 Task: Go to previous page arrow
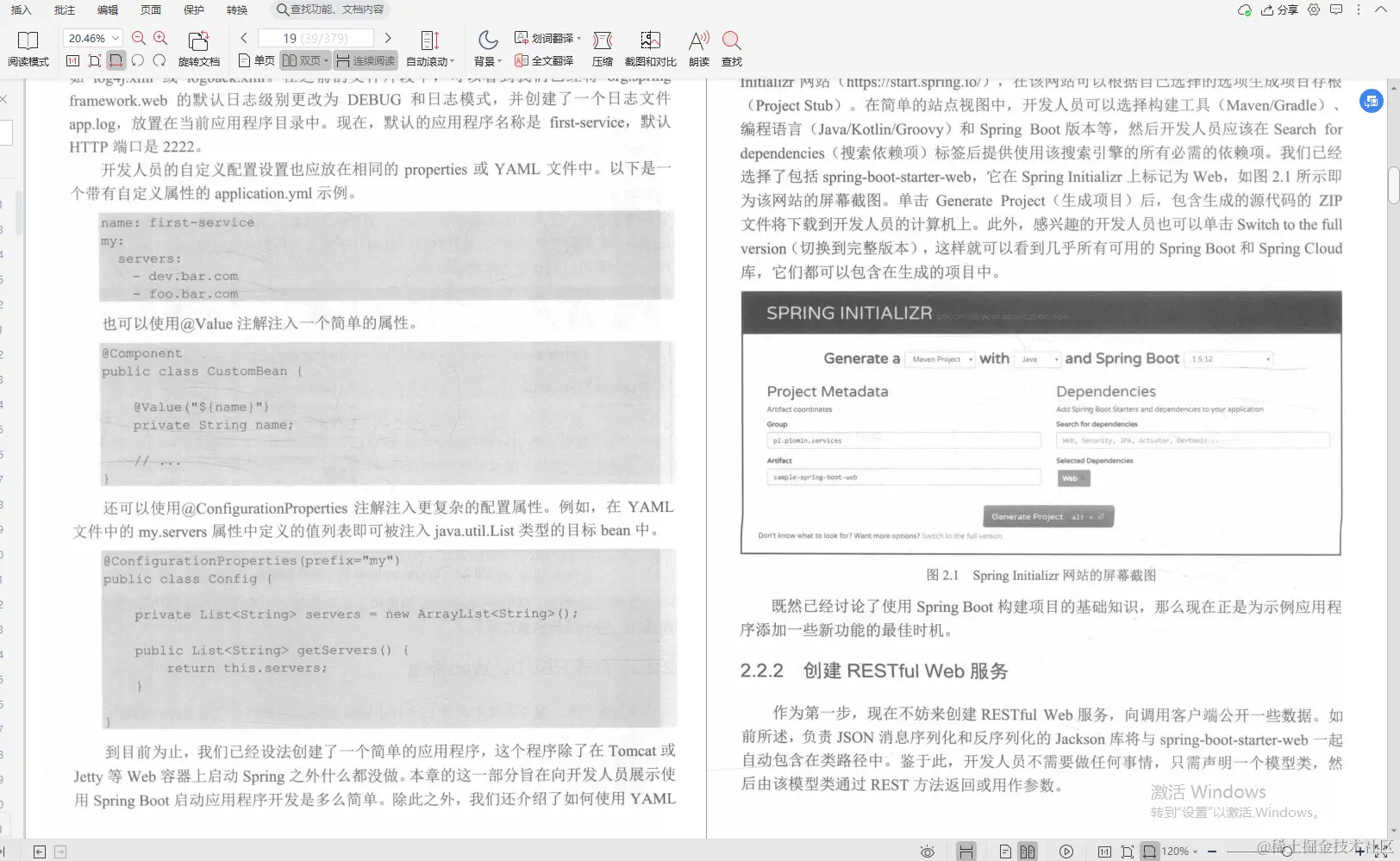(x=244, y=38)
